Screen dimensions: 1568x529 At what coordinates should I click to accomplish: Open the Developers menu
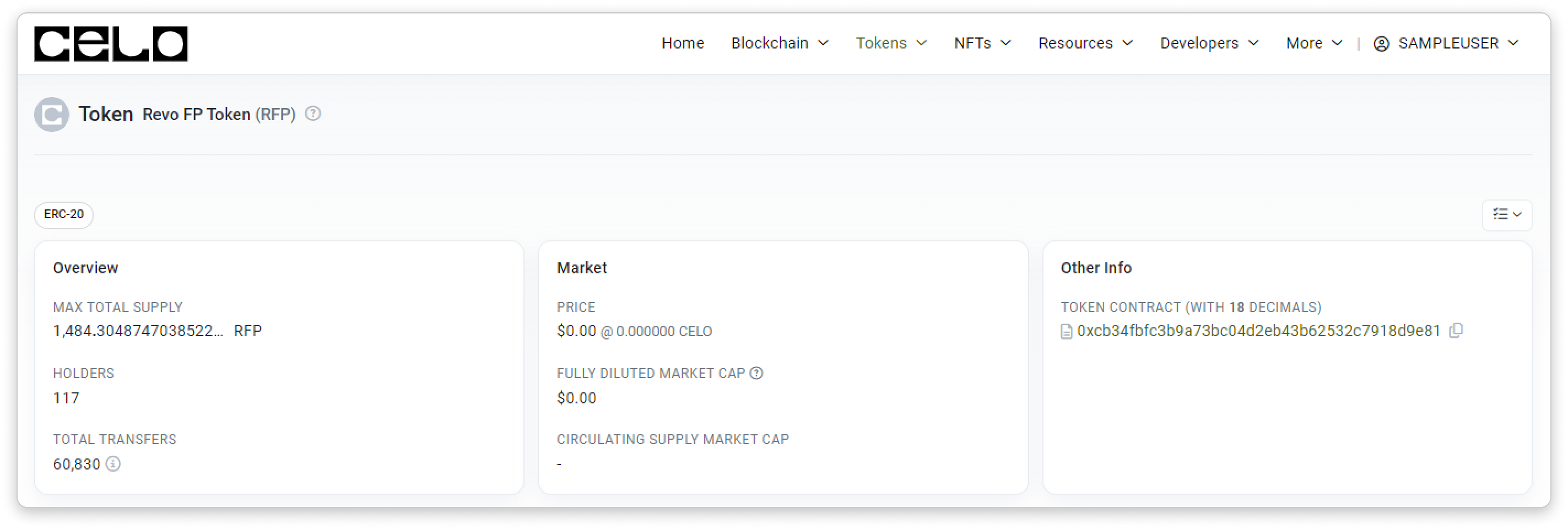coord(1209,43)
